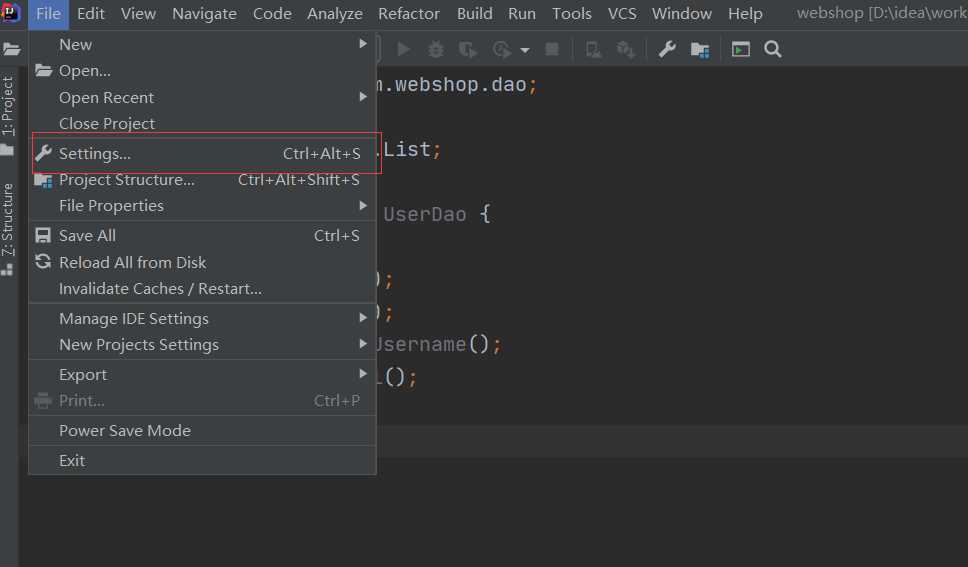Choose Invalidate Caches / Restart...
Screen dimensions: 968x567
pyautogui.click(x=202, y=288)
